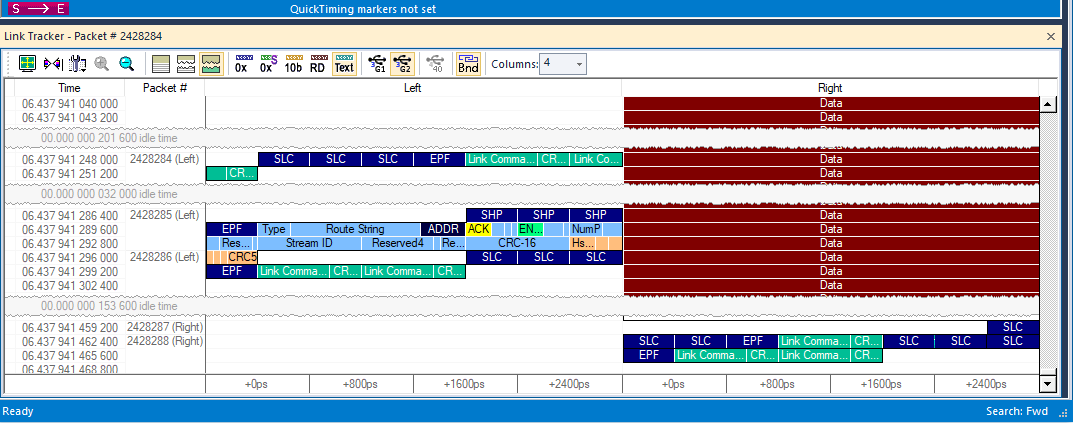1073x423 pixels.
Task: Click the vertical scrollbar up arrow
Action: point(1046,105)
